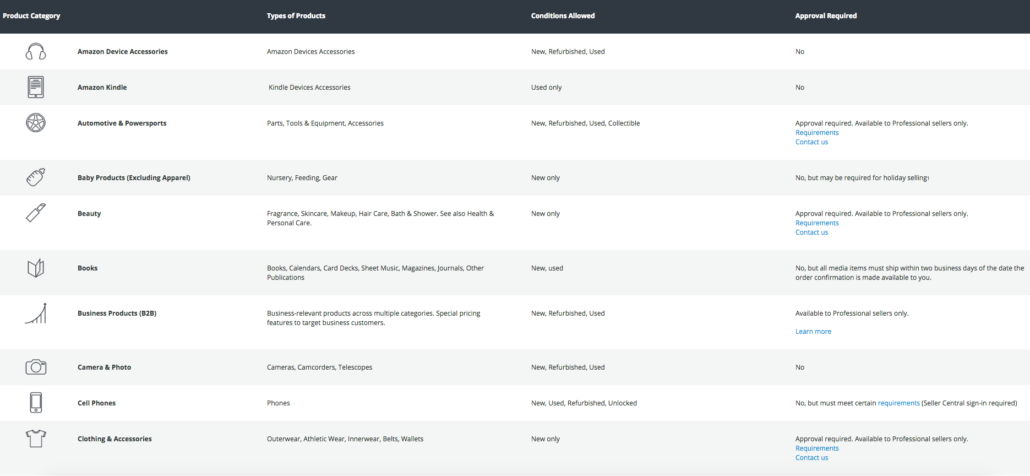Screen dimensions: 1030x476
Task: Select the Cell Phones category name
Action: 97,403
